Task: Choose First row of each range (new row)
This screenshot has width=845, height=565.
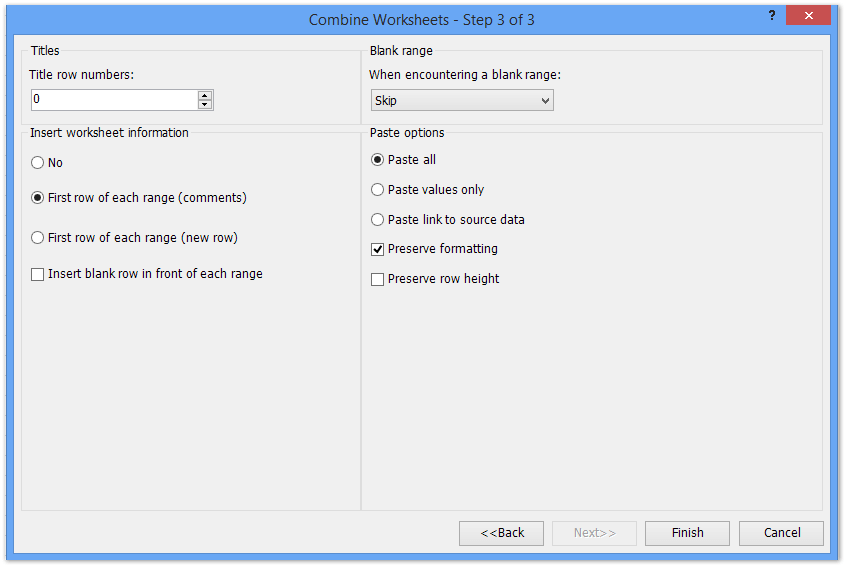Action: coord(134,238)
